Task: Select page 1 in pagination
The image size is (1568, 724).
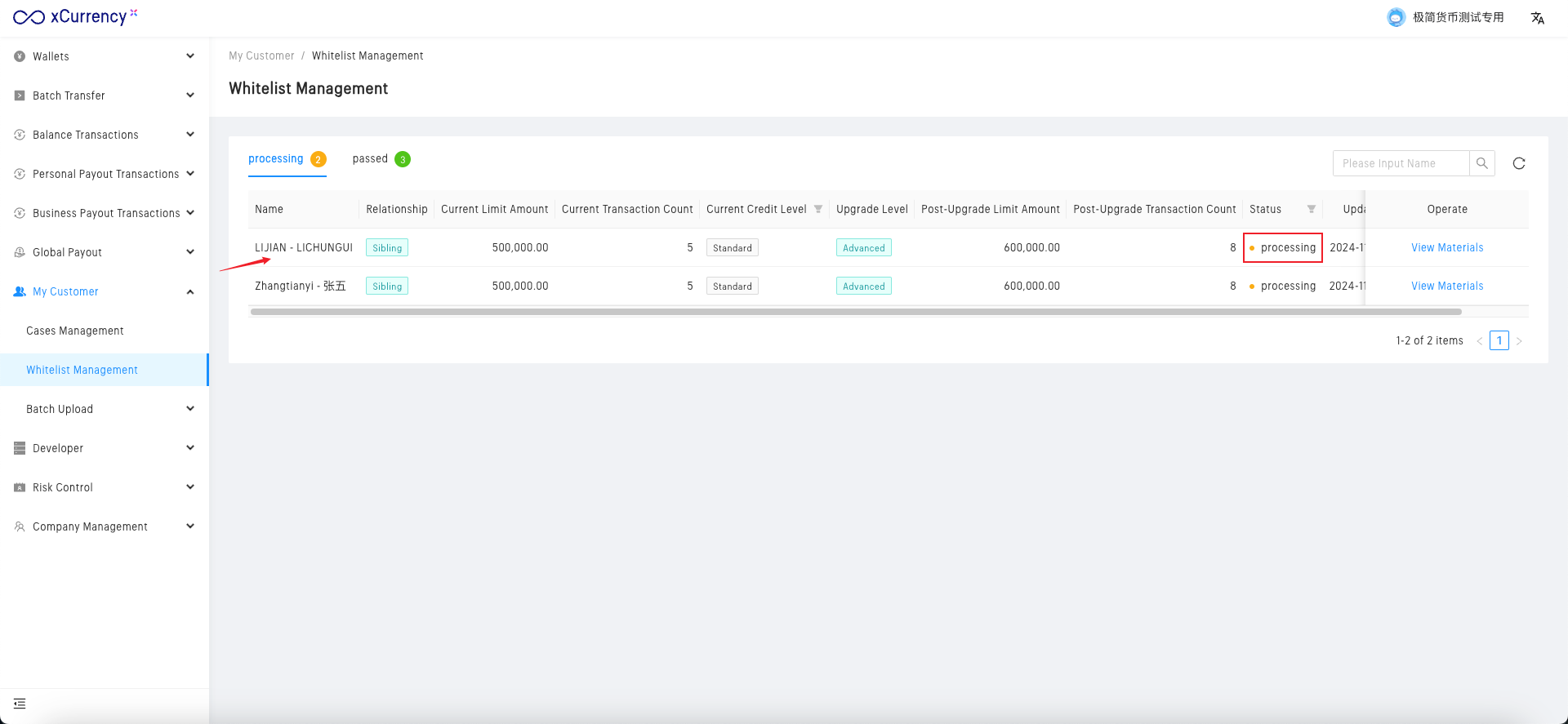Action: coord(1499,340)
